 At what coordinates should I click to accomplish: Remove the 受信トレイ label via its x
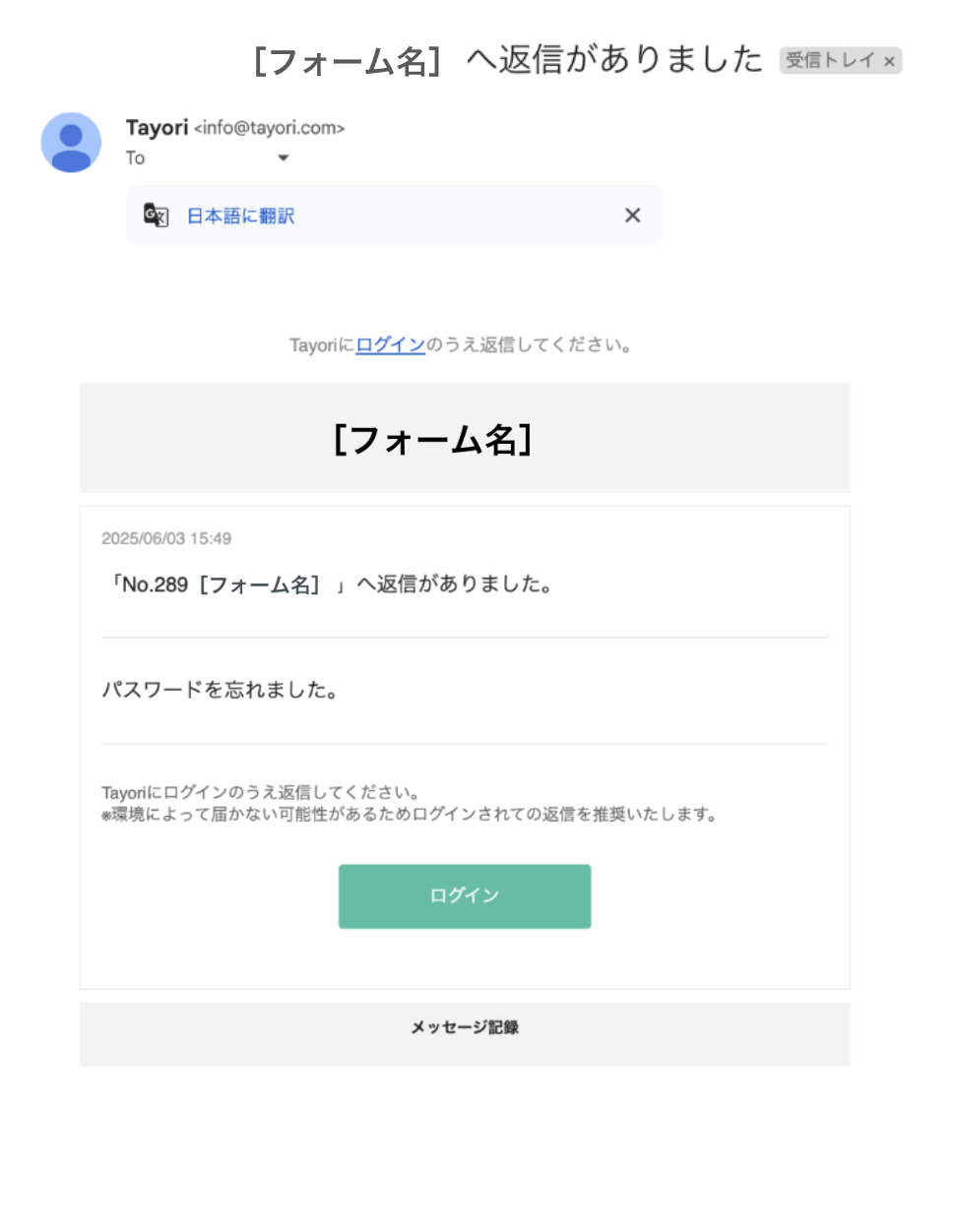pos(889,61)
